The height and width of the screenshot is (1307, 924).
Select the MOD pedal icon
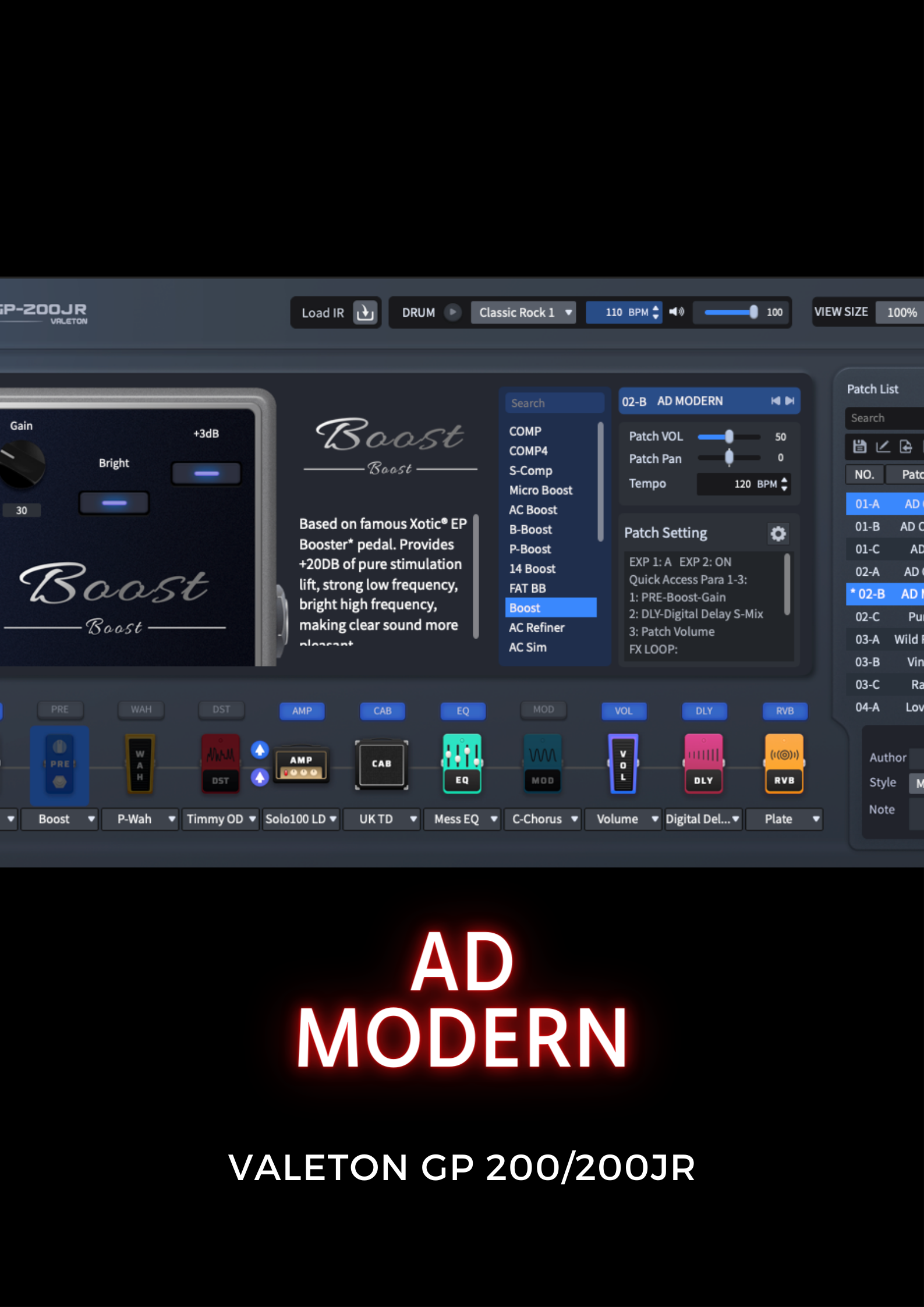543,764
